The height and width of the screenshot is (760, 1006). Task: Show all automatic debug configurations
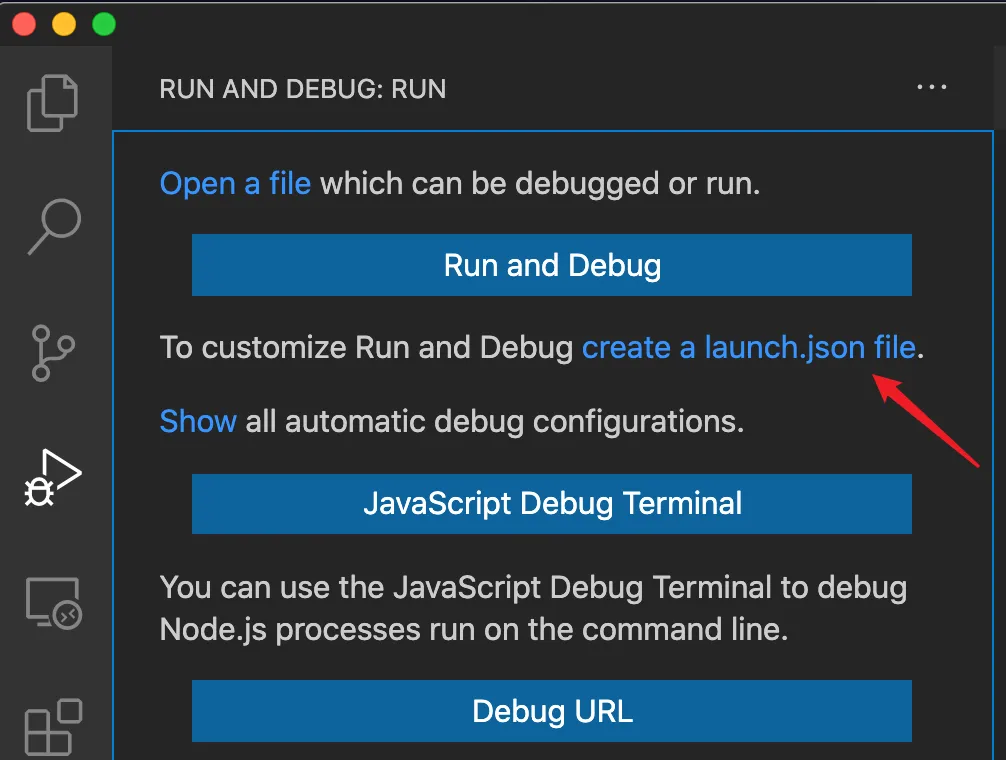click(197, 421)
